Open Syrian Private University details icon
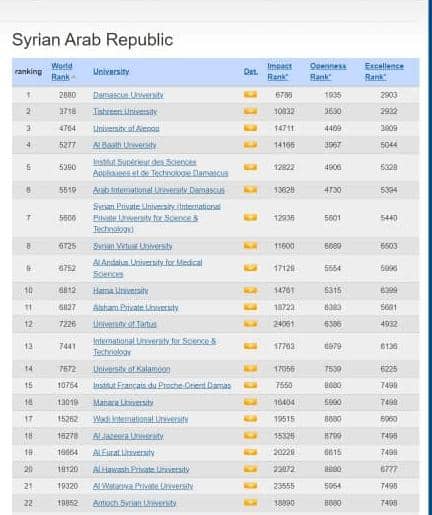This screenshot has width=432, height=515. coord(250,218)
